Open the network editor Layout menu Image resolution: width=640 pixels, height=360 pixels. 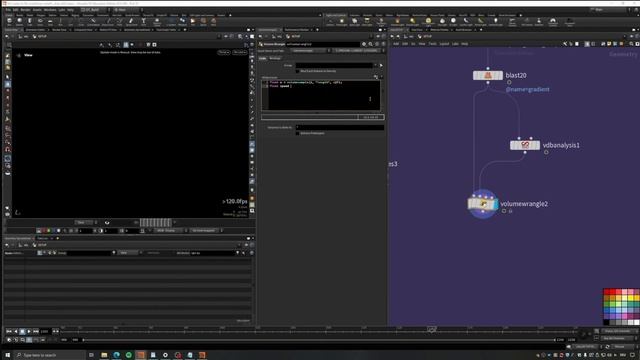[444, 44]
